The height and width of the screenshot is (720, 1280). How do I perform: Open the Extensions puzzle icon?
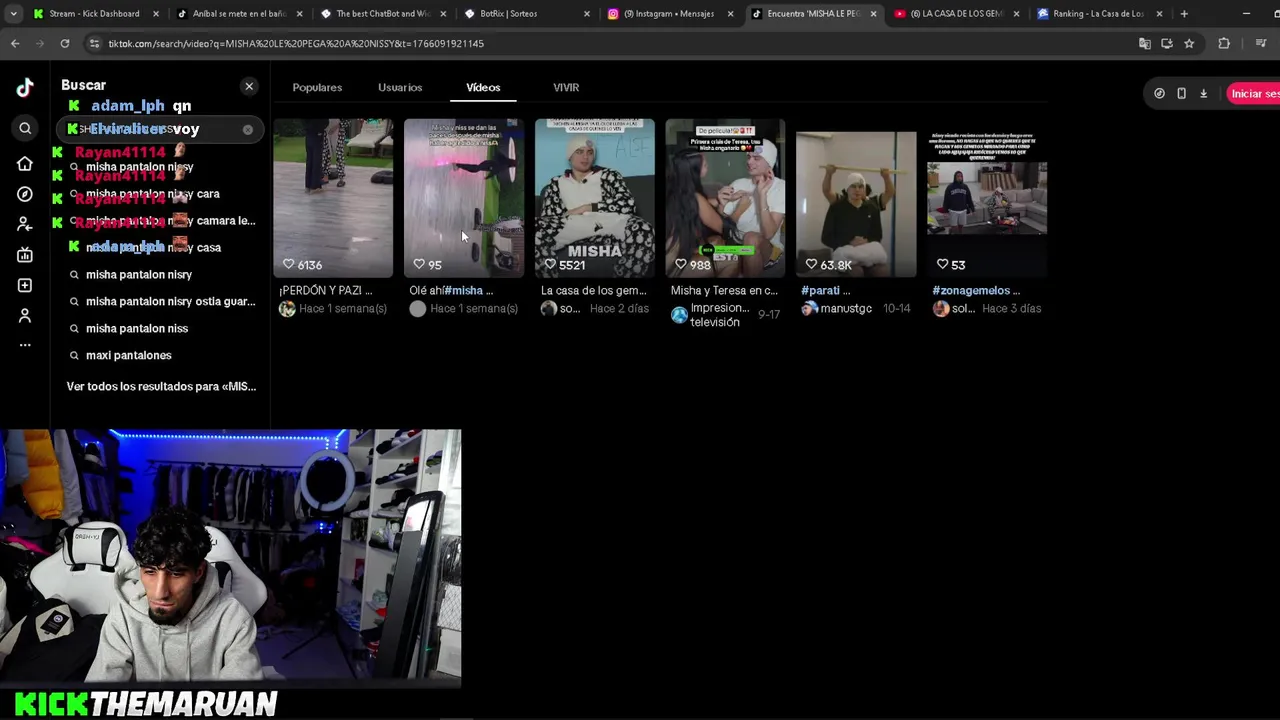click(1224, 43)
